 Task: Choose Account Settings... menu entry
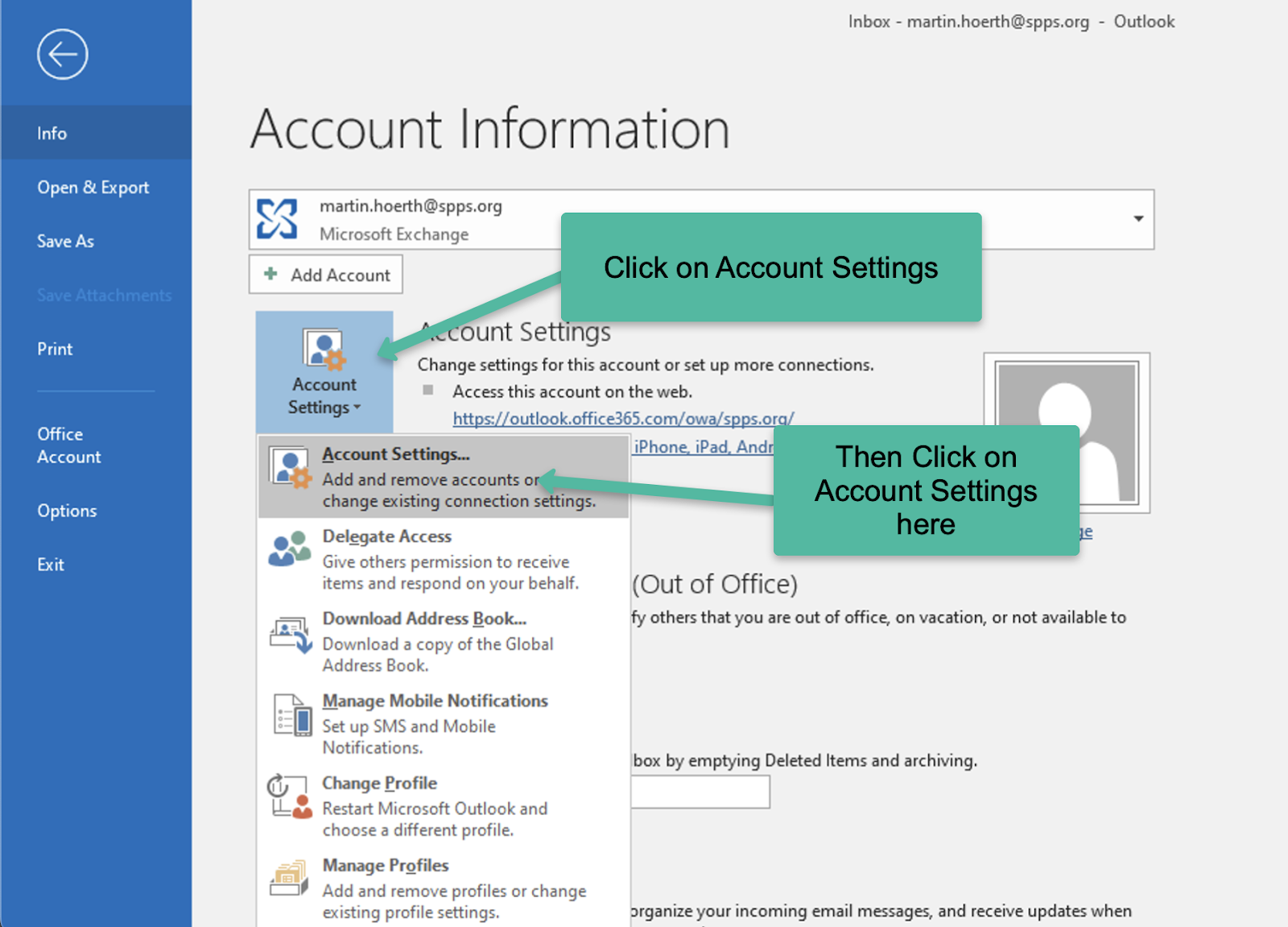pos(444,477)
